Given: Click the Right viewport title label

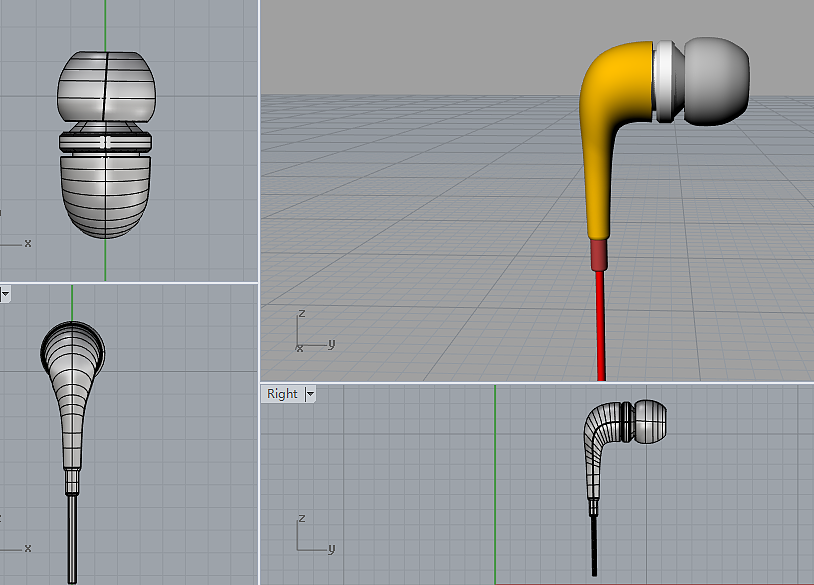Looking at the screenshot, I should 282,394.
